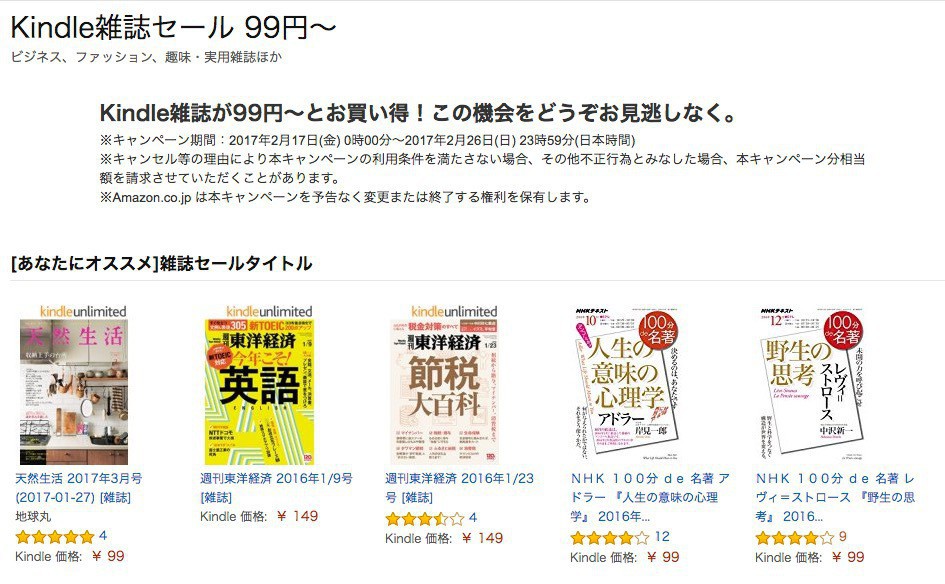
Task: Click kindleunlimited badge above 英語 cover
Action: (x=269, y=312)
